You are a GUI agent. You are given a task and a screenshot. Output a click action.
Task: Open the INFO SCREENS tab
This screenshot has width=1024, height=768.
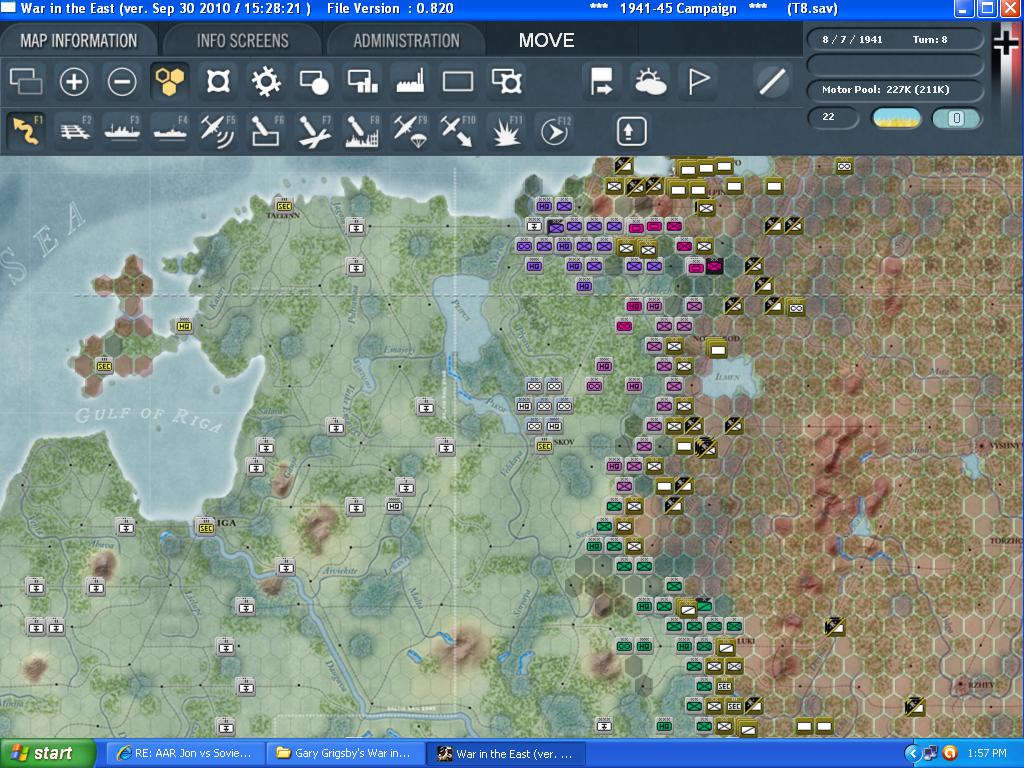[242, 40]
